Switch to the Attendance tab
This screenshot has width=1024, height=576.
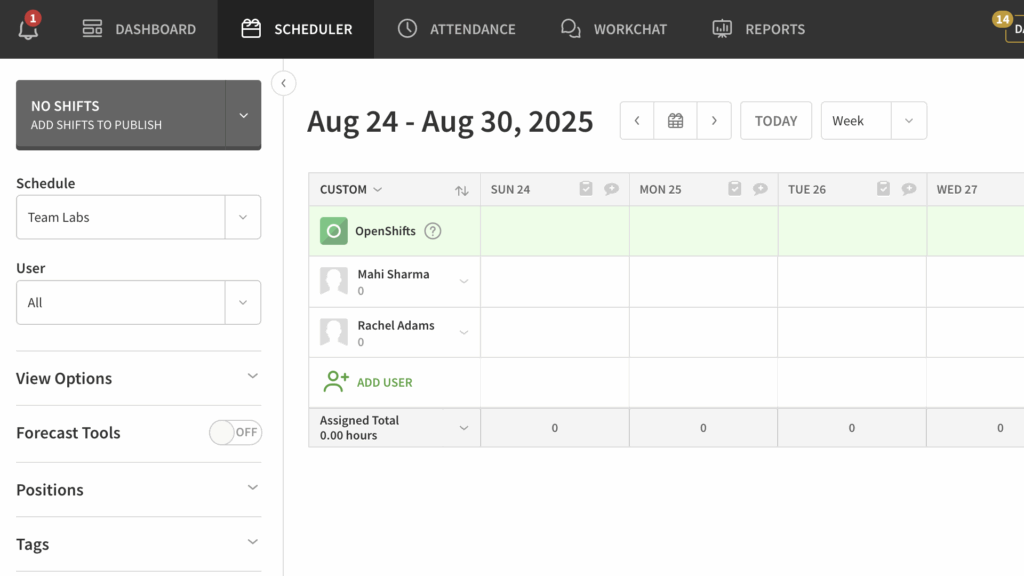456,29
